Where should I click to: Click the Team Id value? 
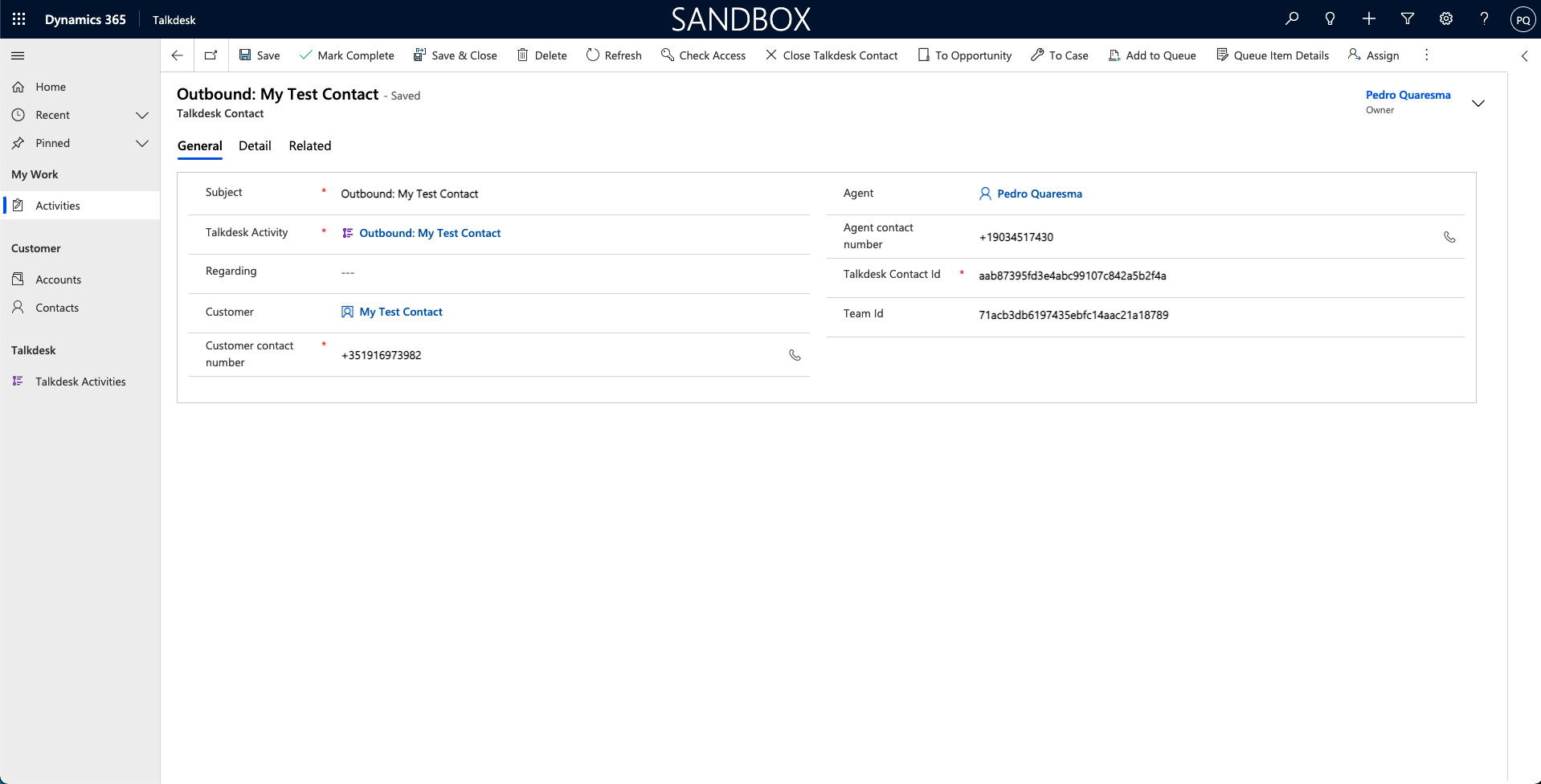coord(1073,315)
